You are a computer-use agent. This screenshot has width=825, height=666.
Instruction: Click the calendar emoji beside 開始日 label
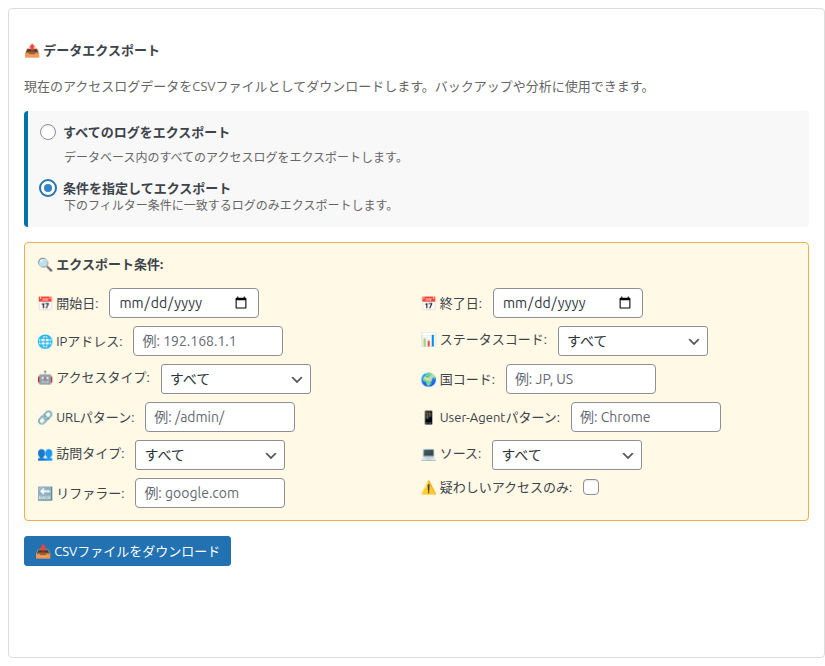point(45,303)
